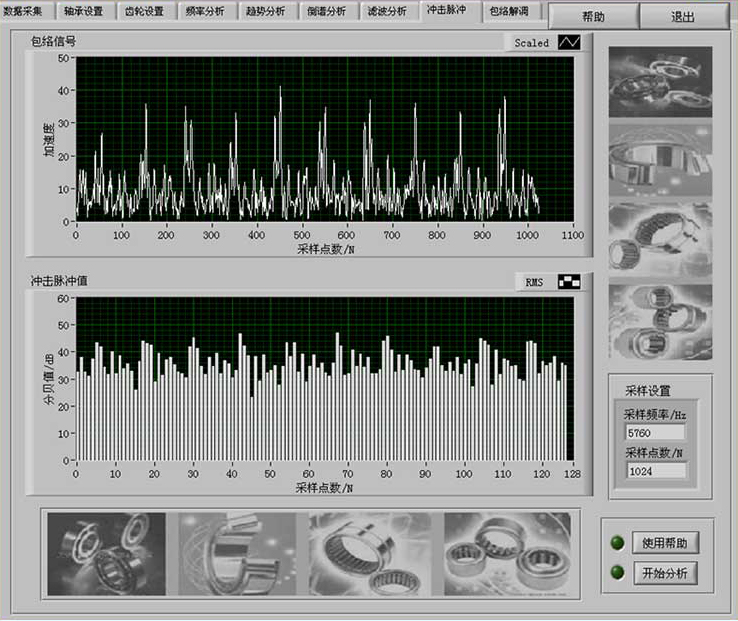Click the green LED beside 开始分析
The width and height of the screenshot is (738, 621).
[x=617, y=573]
